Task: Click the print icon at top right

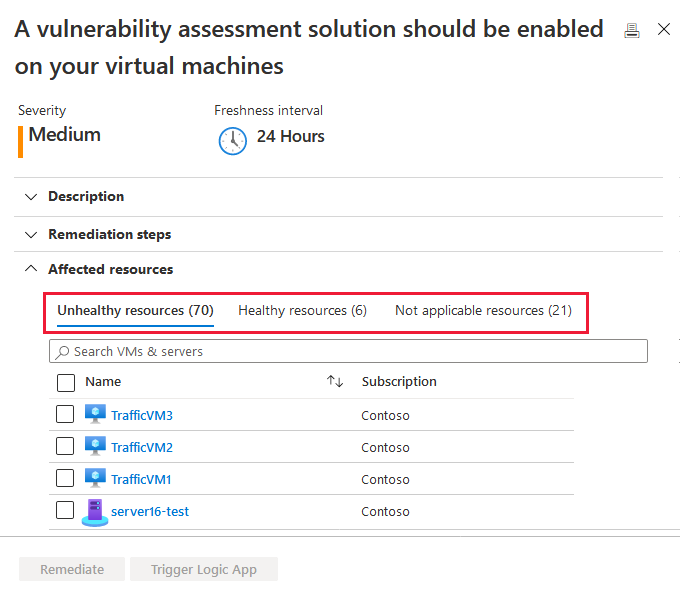Action: click(x=631, y=30)
